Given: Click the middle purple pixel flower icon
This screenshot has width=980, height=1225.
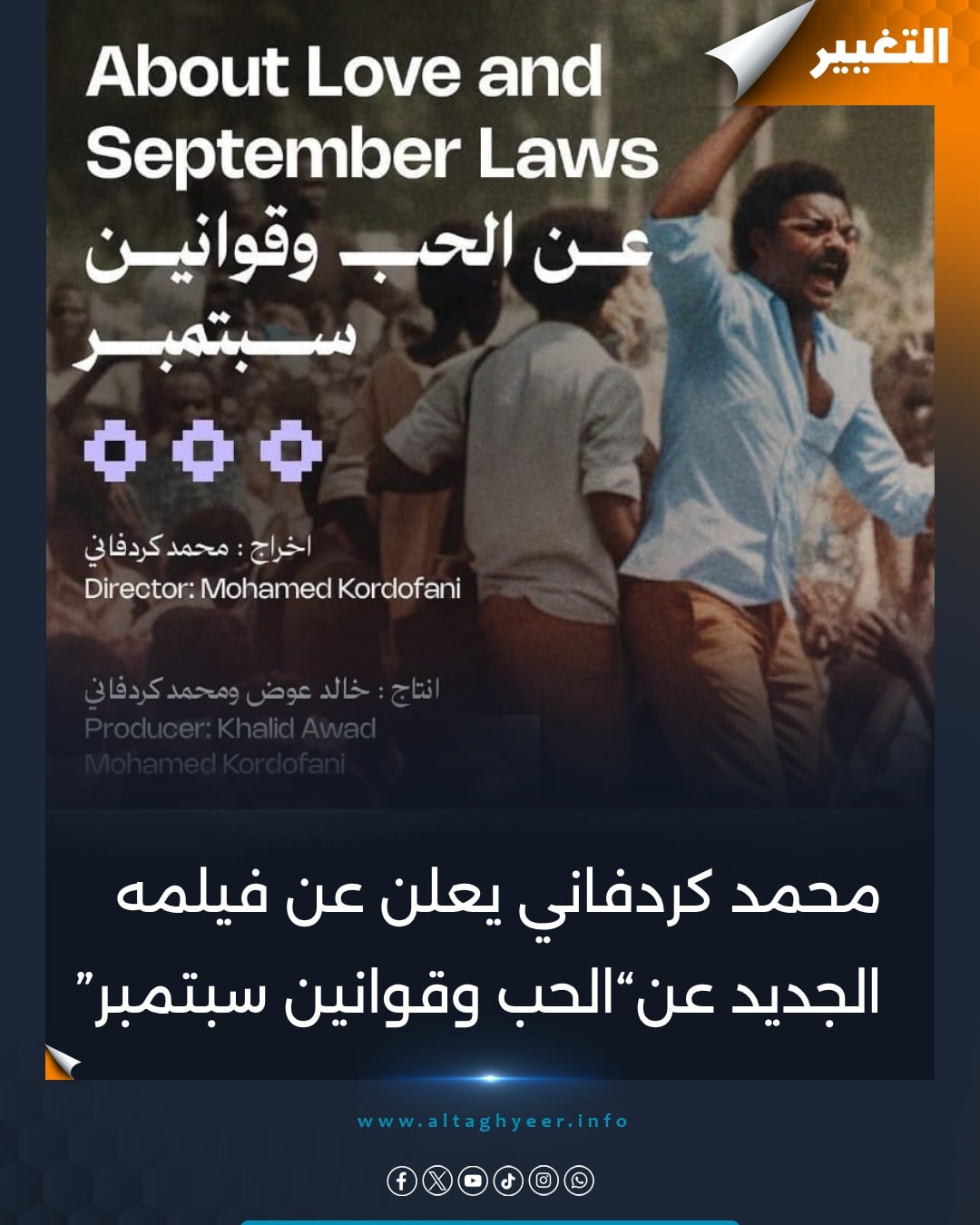Looking at the screenshot, I should [x=203, y=450].
